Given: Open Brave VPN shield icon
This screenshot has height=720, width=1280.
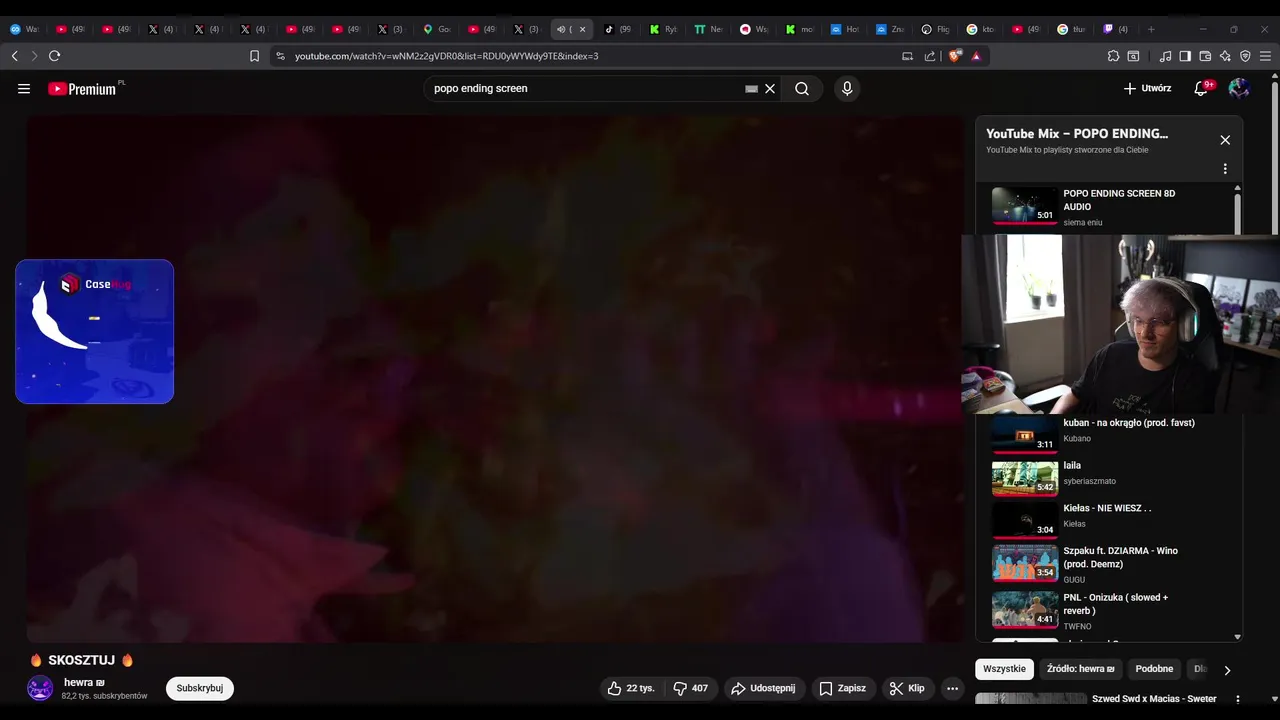Looking at the screenshot, I should tap(1245, 56).
